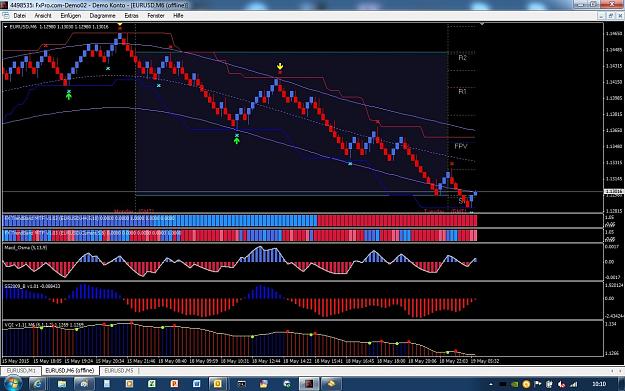The width and height of the screenshot is (625, 391).
Task: Click the chart tabs scroll-left arrow
Action: click(x=612, y=371)
